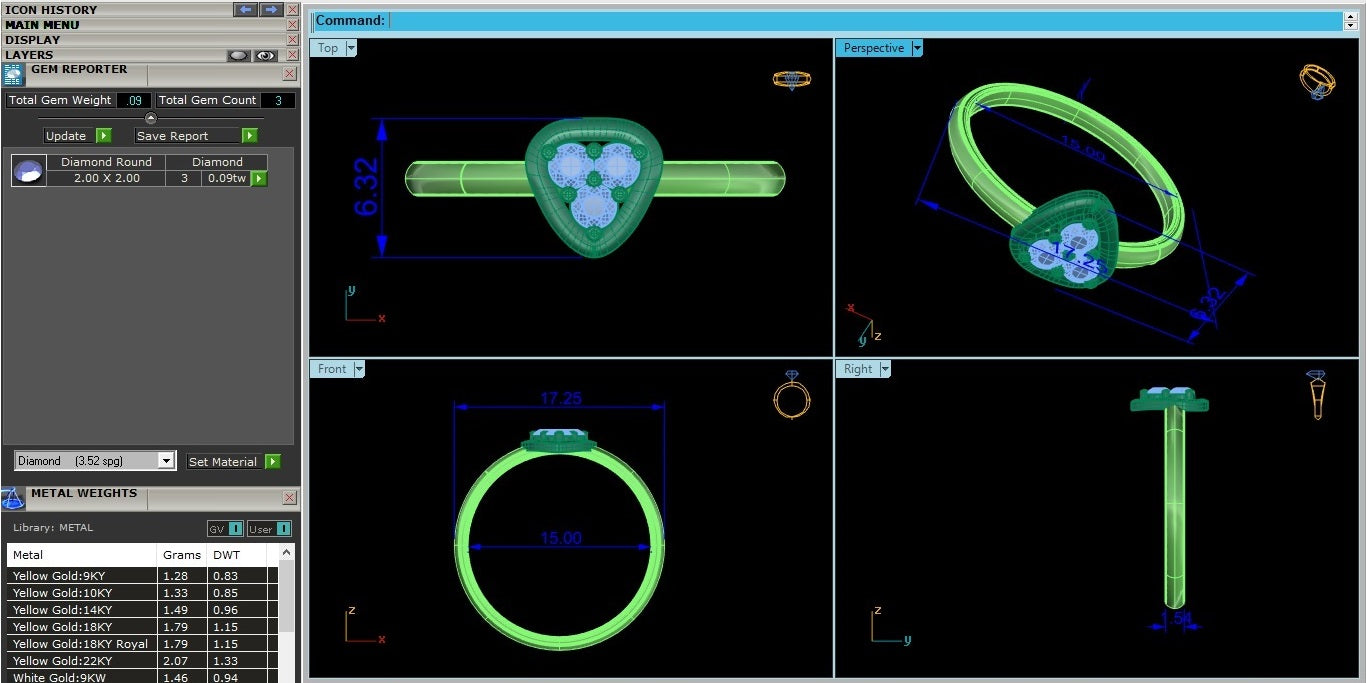
Task: Click the ring icon in Right viewport
Action: tap(1316, 394)
